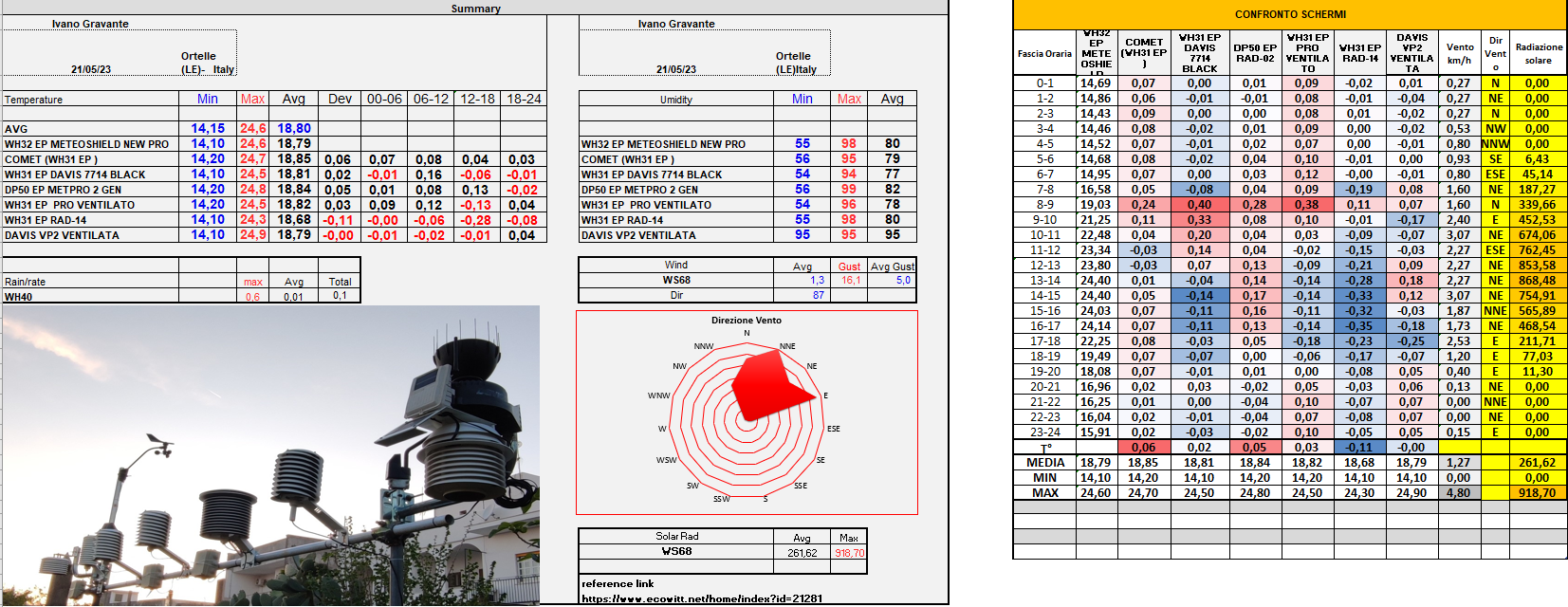Select the 0-1 hour row label

pos(1044,83)
